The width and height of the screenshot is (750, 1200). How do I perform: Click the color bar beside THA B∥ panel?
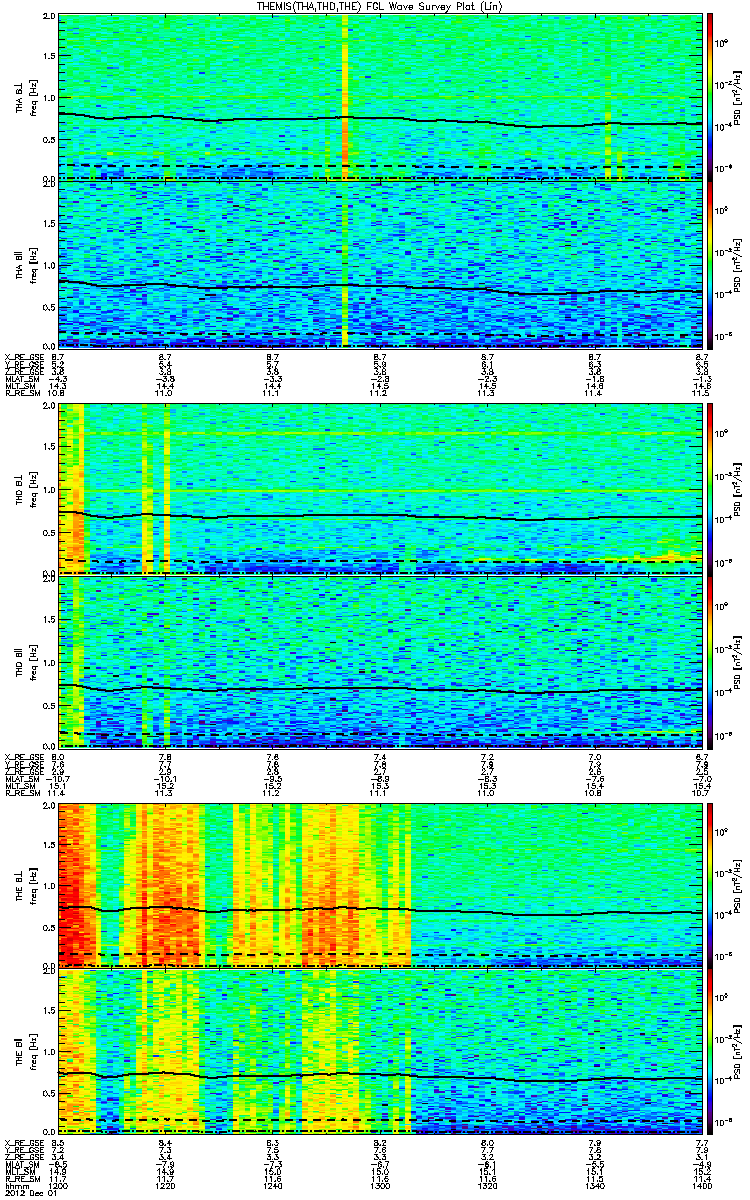[x=710, y=264]
